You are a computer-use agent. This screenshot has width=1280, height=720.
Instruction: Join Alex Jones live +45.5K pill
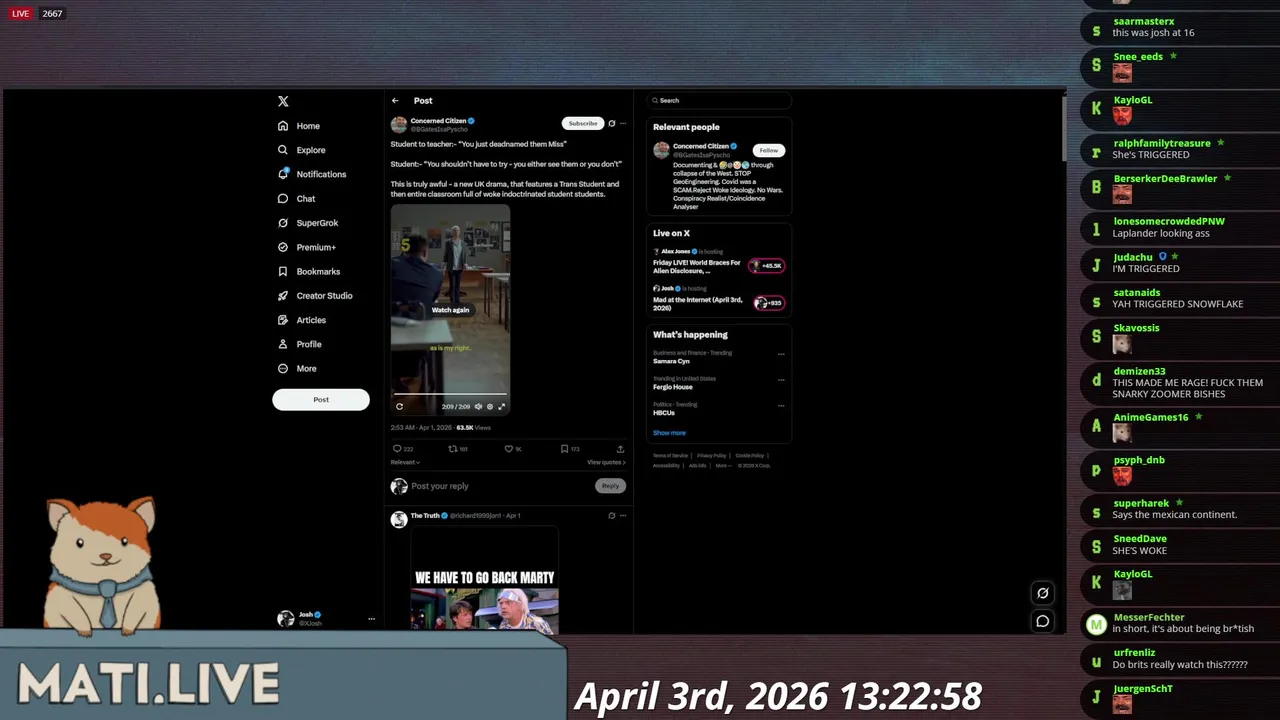pyautogui.click(x=768, y=265)
